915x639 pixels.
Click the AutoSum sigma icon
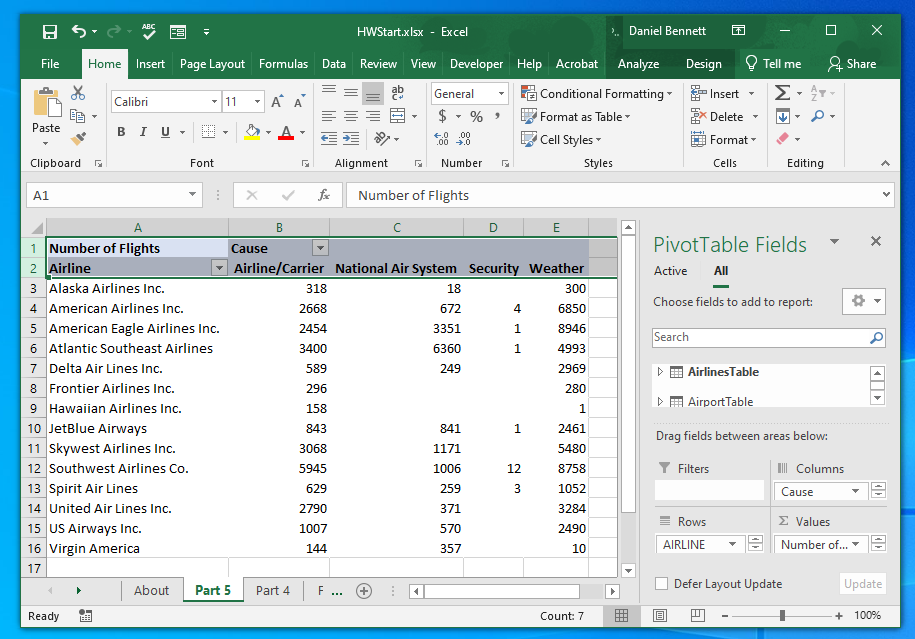pyautogui.click(x=782, y=93)
